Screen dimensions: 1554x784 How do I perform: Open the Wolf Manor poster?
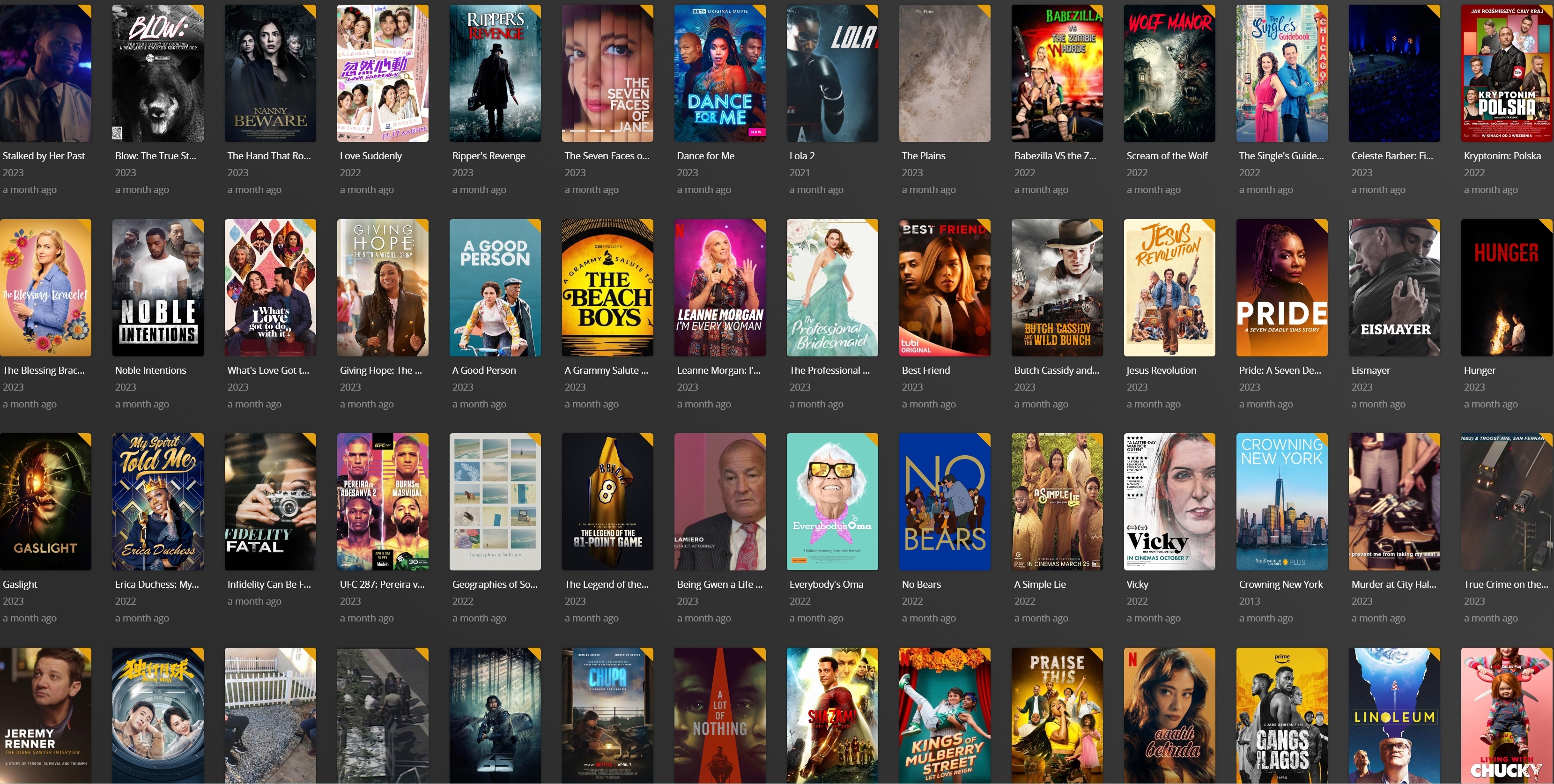tap(1170, 74)
